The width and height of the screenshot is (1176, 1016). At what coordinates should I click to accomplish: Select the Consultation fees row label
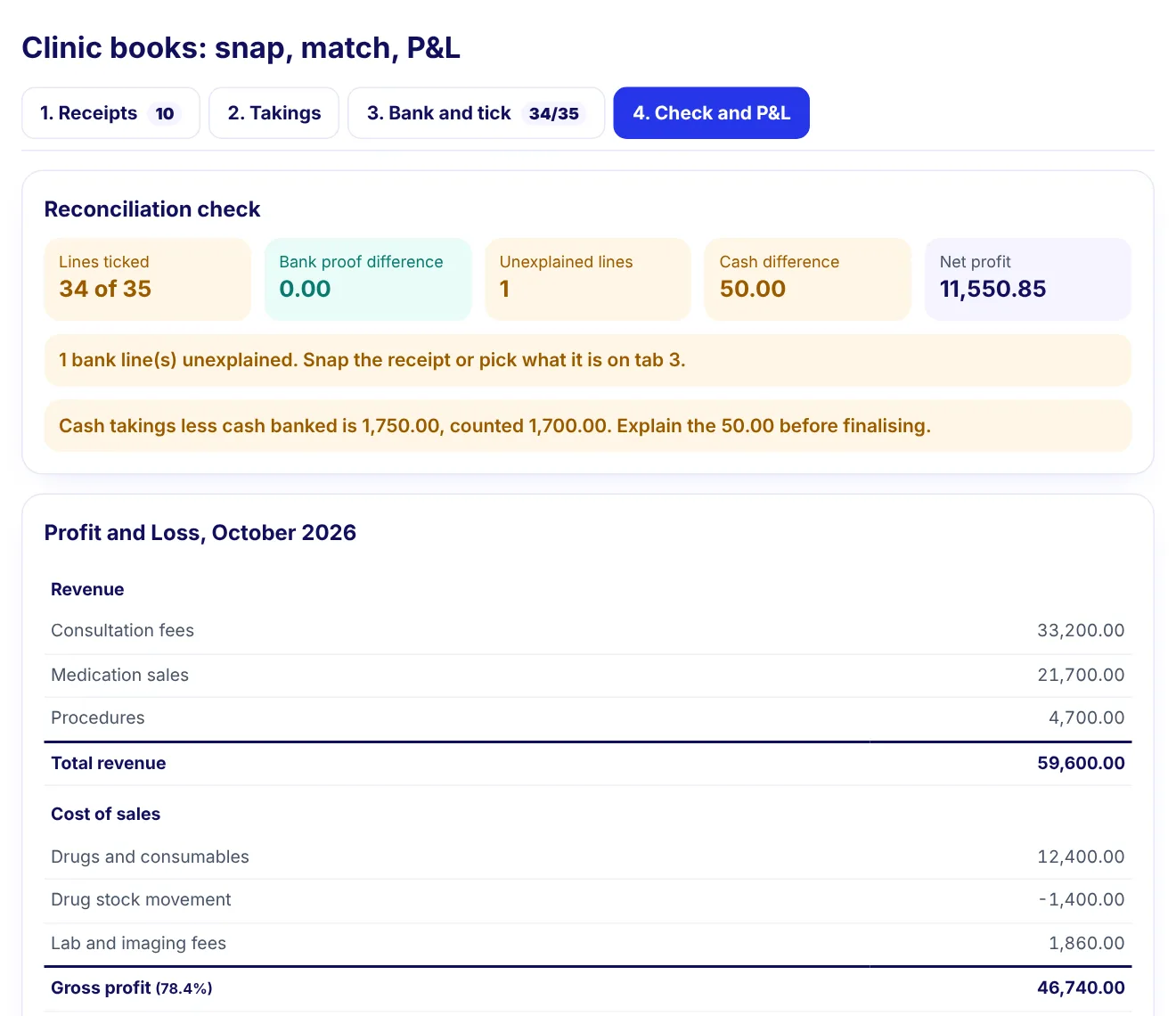click(123, 631)
